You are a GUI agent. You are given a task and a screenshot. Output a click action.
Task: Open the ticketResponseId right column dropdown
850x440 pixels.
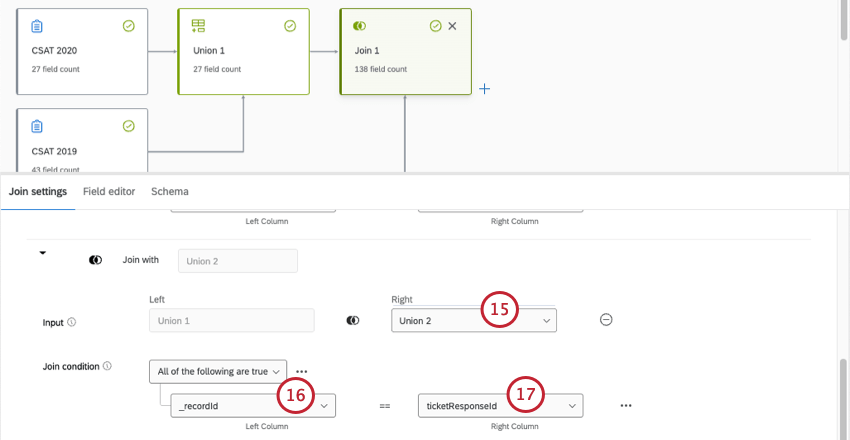click(500, 406)
